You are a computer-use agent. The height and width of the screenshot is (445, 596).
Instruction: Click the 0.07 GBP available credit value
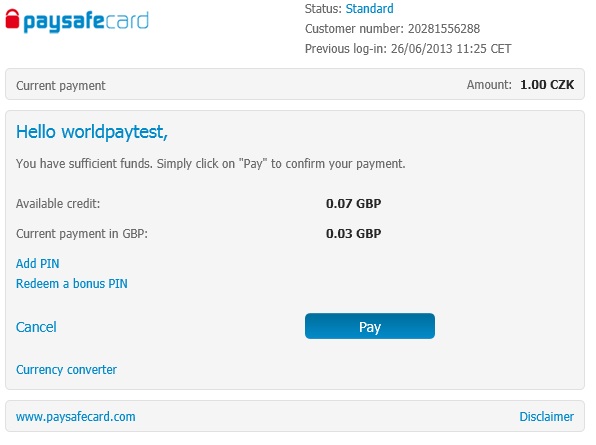(353, 203)
